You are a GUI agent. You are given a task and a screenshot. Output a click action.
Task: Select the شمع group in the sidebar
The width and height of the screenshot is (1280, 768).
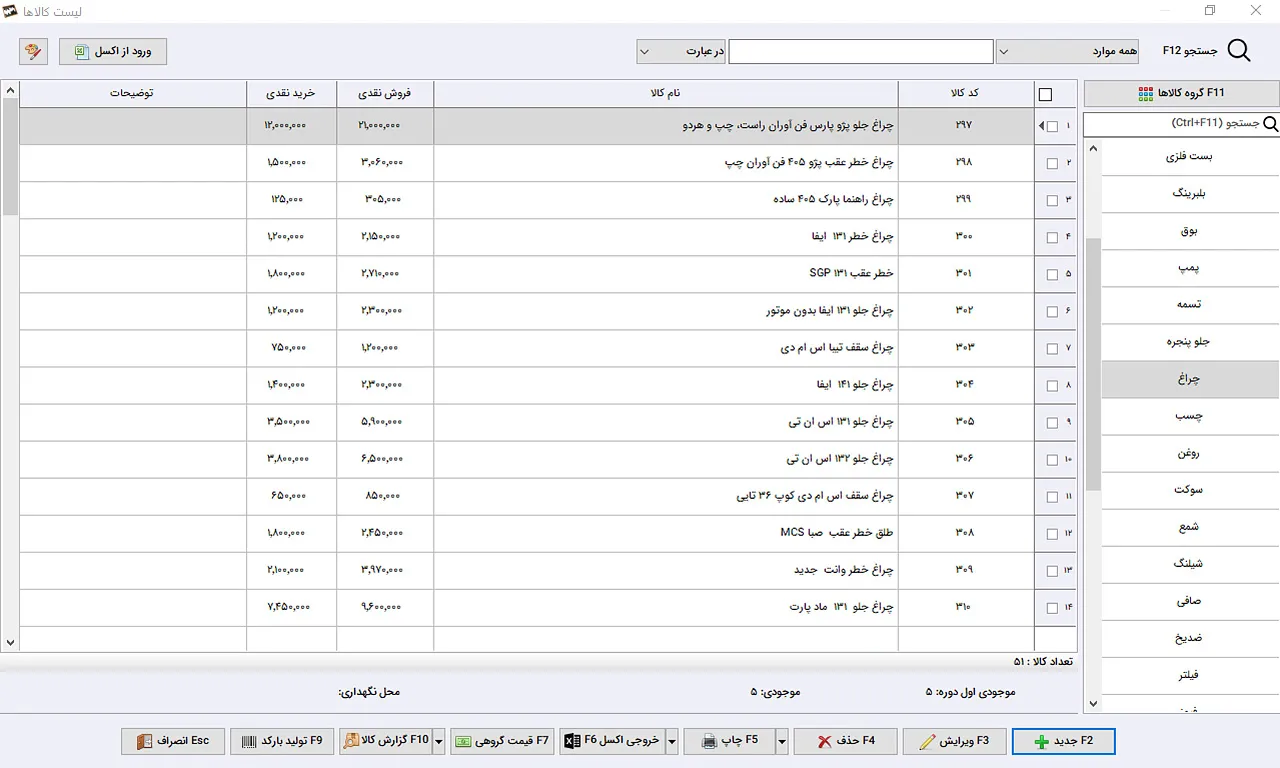[1190, 527]
